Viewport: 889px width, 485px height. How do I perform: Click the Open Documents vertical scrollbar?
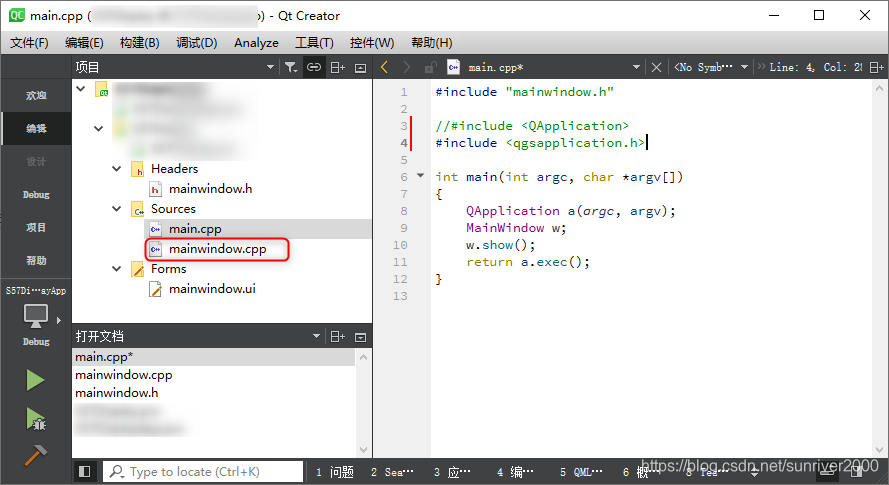(363, 403)
